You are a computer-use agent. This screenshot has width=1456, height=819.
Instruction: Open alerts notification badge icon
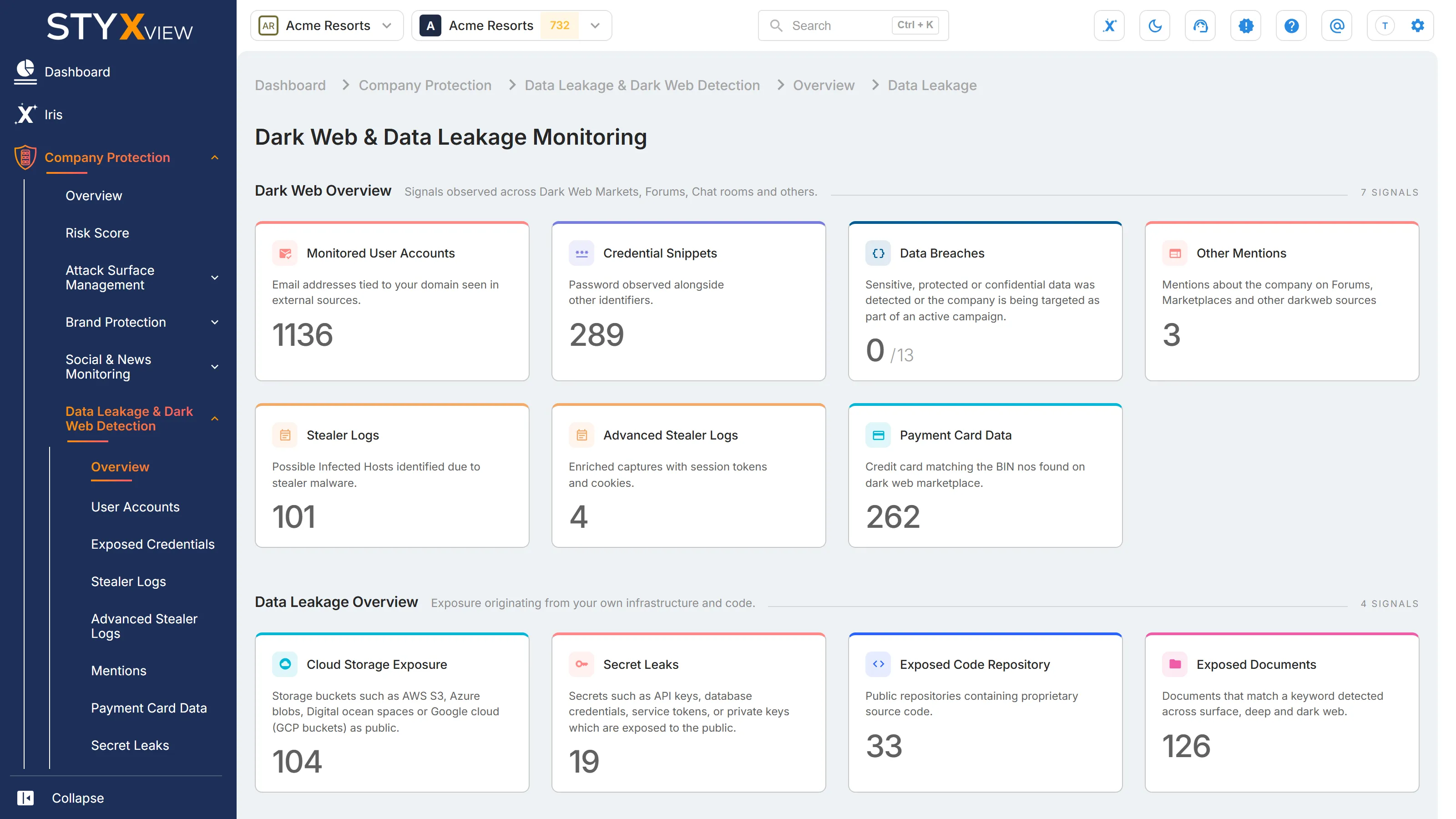1246,25
